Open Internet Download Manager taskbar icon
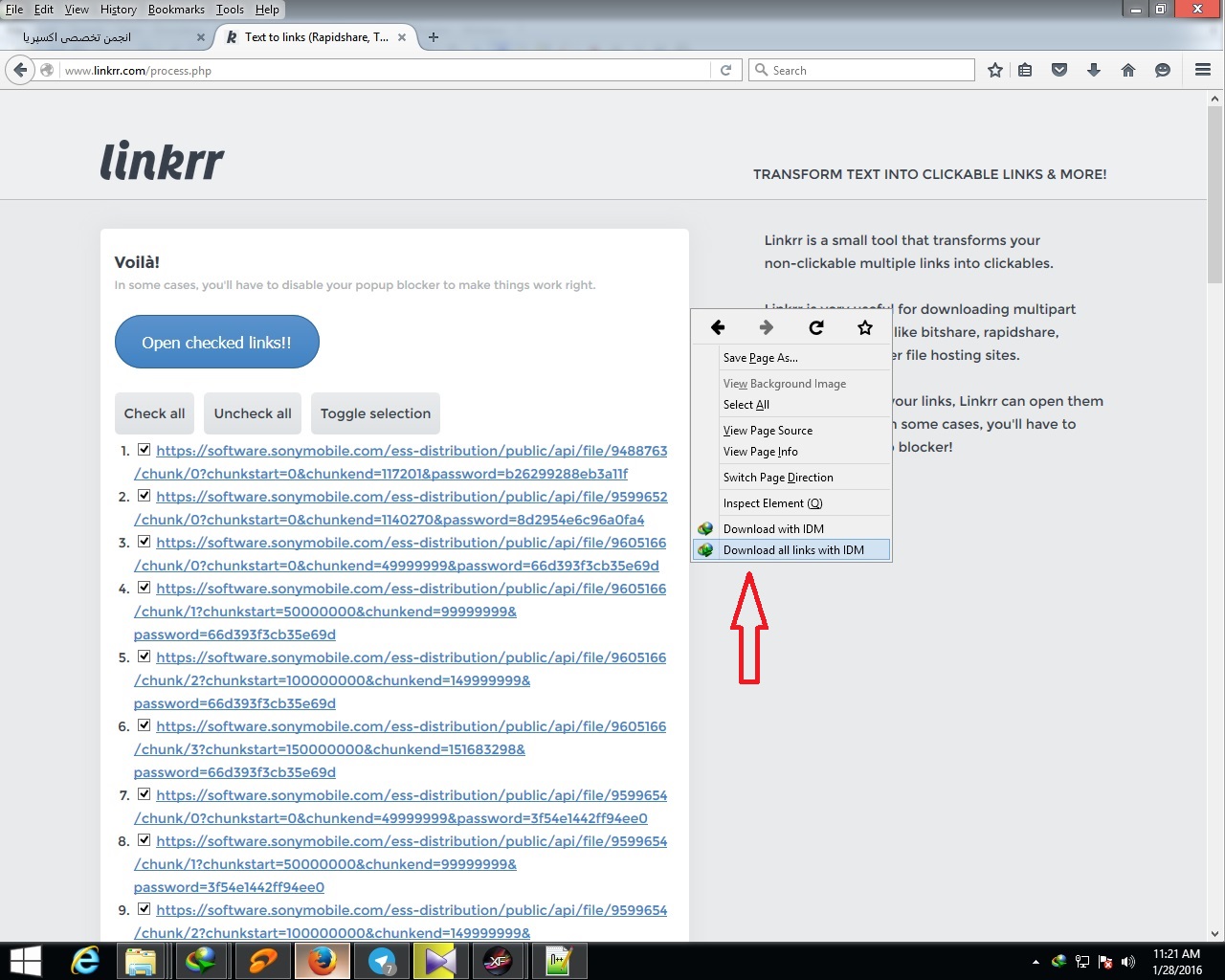Screen dimensions: 1225x980 coord(201,961)
